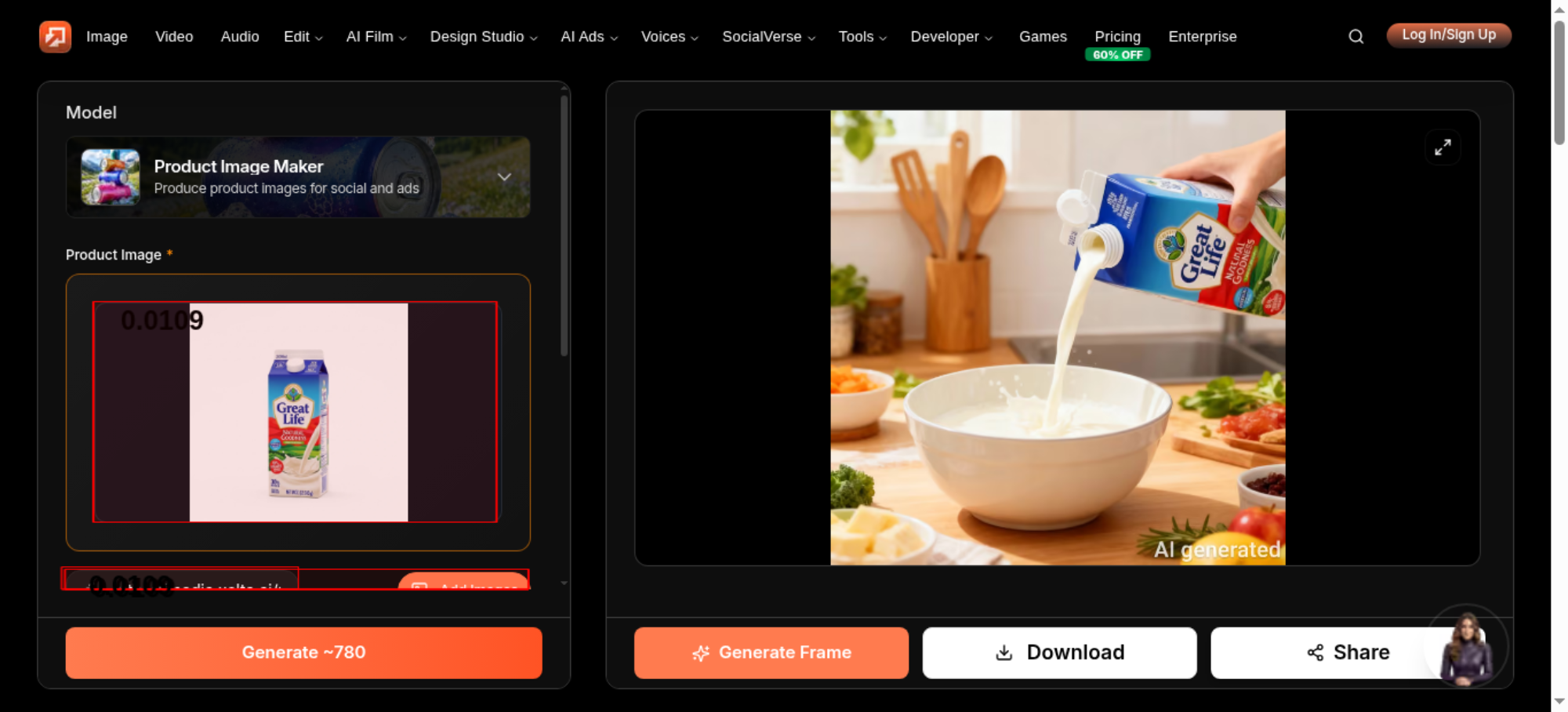
Task: Open the search magnifier icon
Action: point(1356,36)
